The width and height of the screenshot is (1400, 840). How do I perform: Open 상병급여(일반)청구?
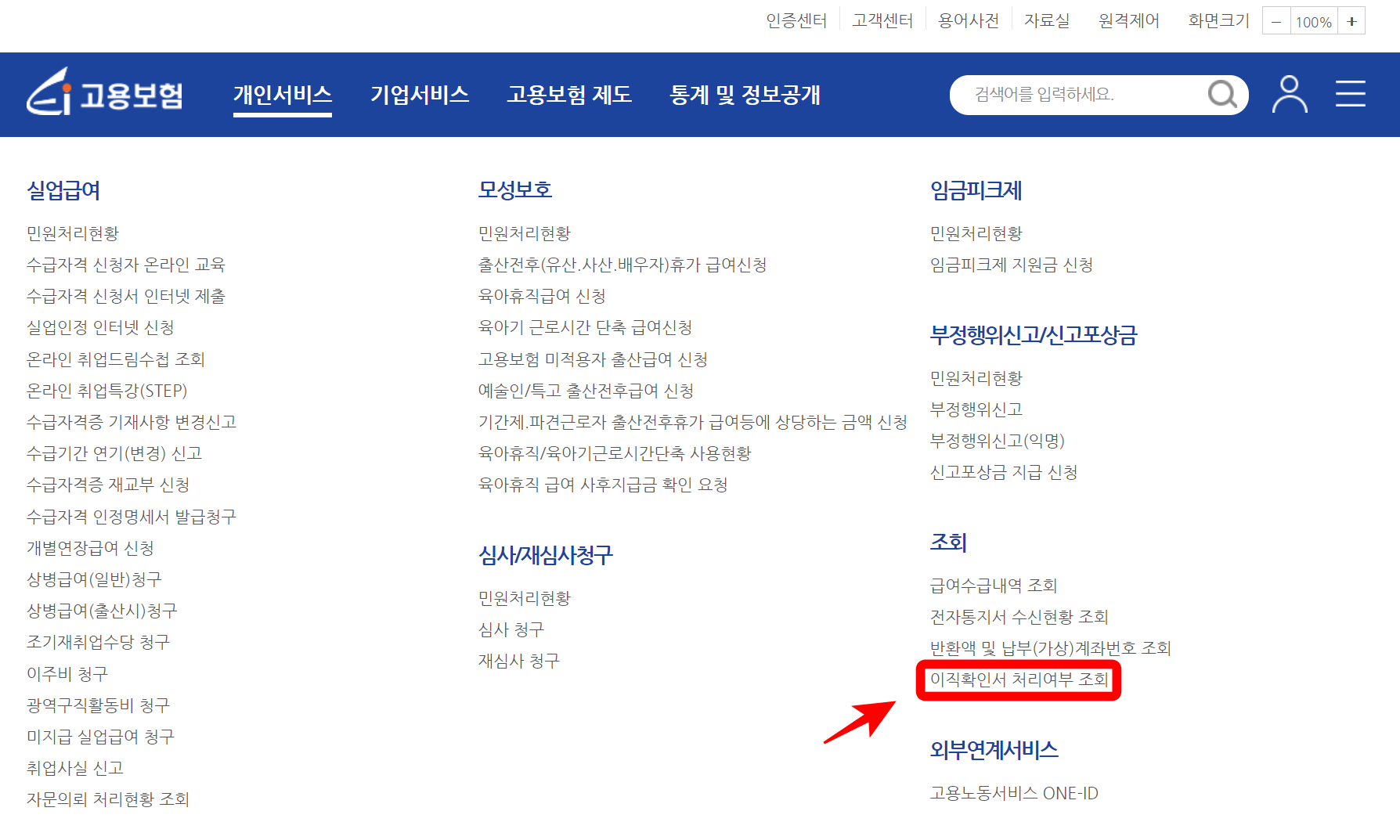point(94,579)
